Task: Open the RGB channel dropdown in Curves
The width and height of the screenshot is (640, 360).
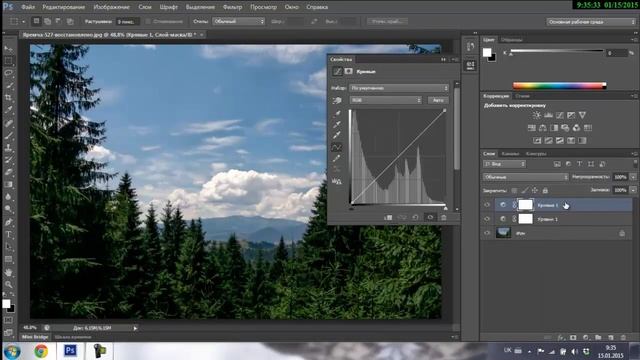Action: pos(386,100)
